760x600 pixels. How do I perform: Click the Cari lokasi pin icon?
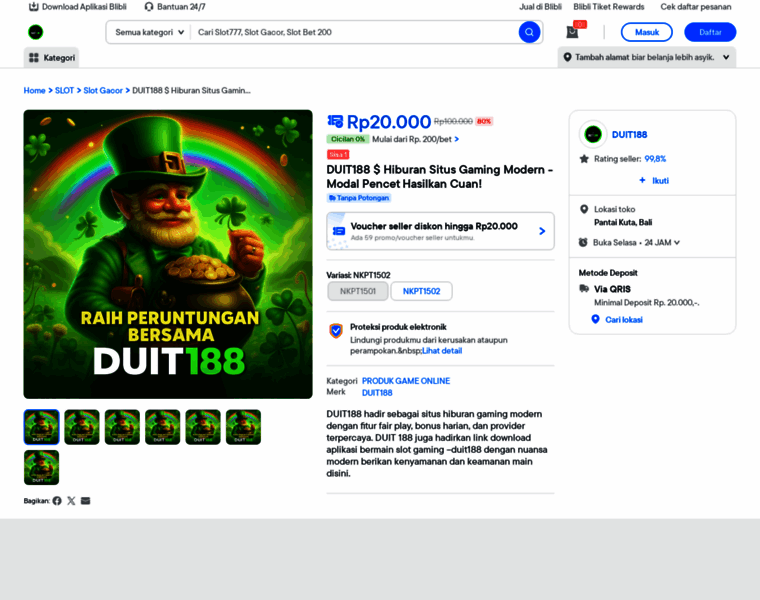click(596, 319)
